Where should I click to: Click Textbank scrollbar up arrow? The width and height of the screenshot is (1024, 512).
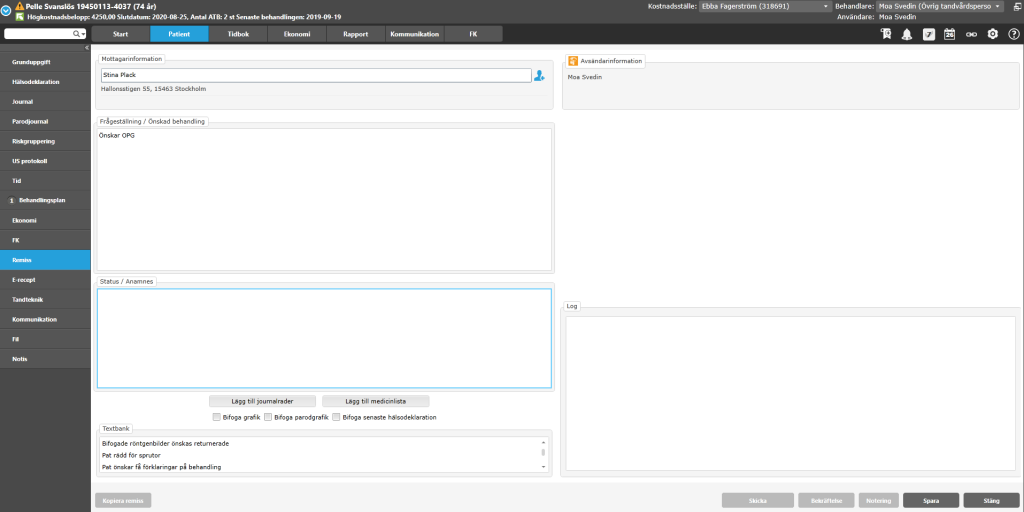(543, 441)
